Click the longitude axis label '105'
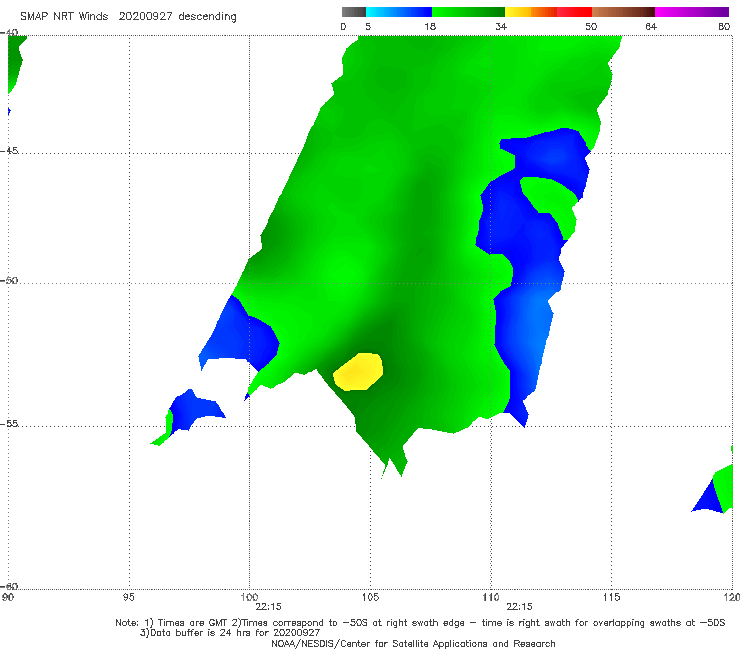 [370, 598]
